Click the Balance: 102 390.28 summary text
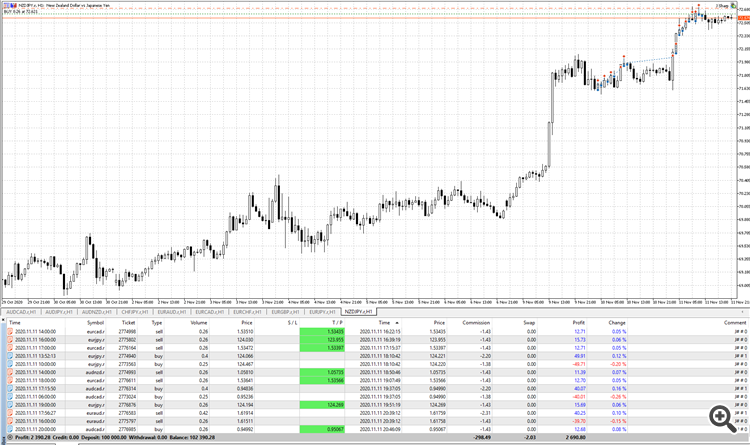 coord(191,437)
